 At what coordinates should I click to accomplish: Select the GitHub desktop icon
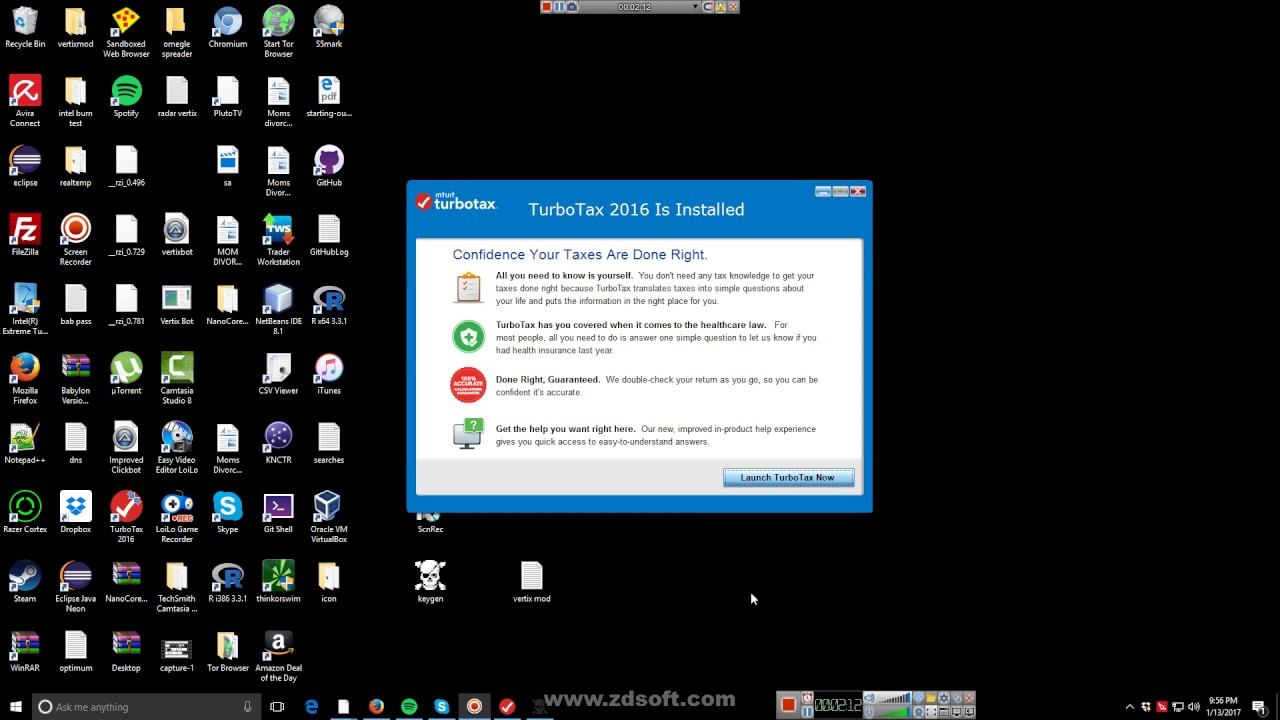(328, 166)
